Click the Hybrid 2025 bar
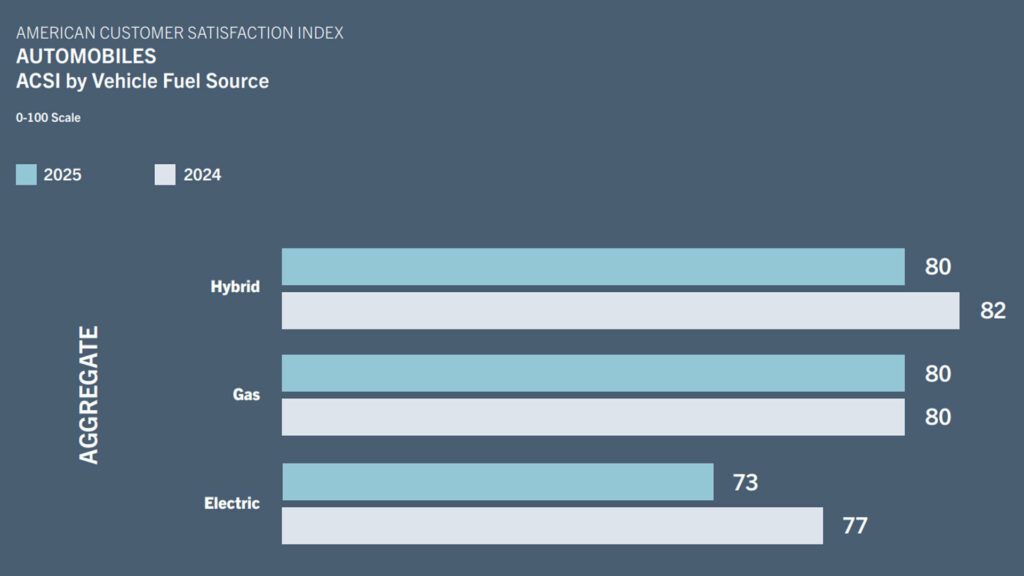 (x=593, y=267)
